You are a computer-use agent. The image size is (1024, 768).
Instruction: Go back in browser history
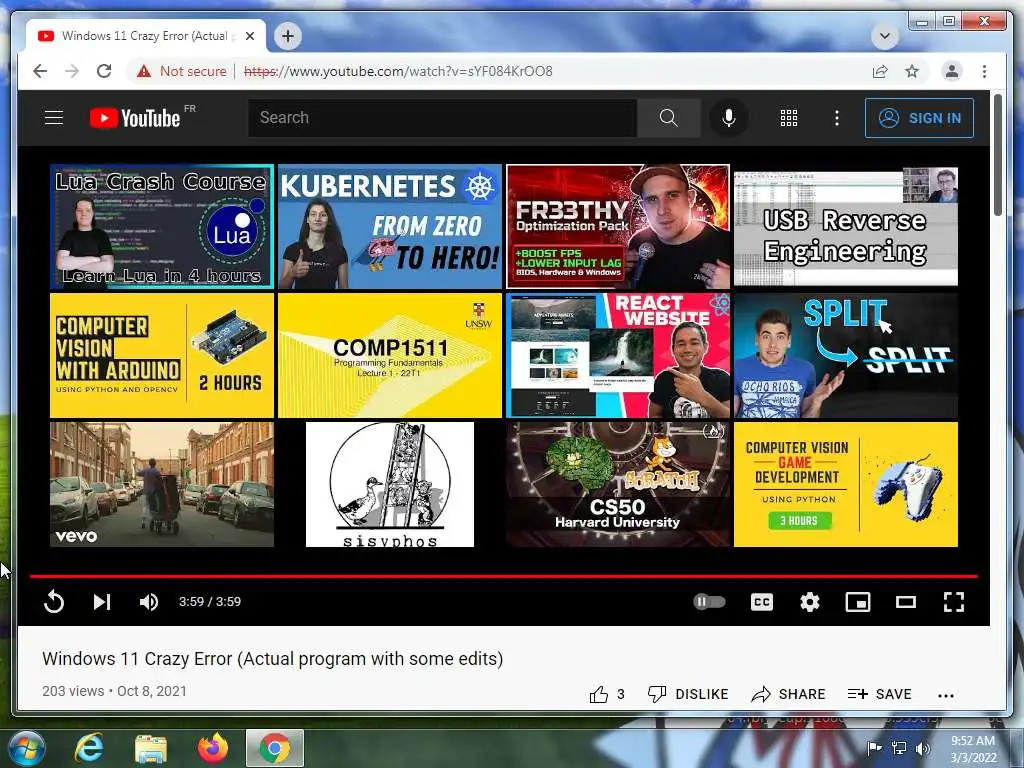pos(40,71)
